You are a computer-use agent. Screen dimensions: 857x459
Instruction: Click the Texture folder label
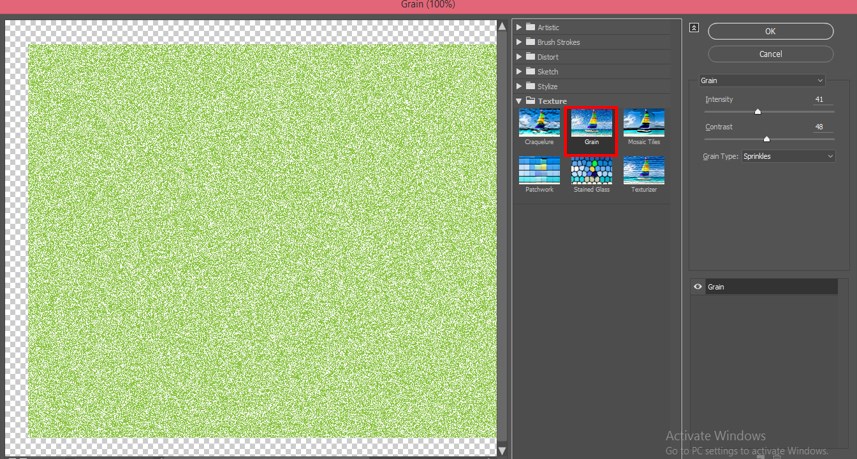[552, 101]
